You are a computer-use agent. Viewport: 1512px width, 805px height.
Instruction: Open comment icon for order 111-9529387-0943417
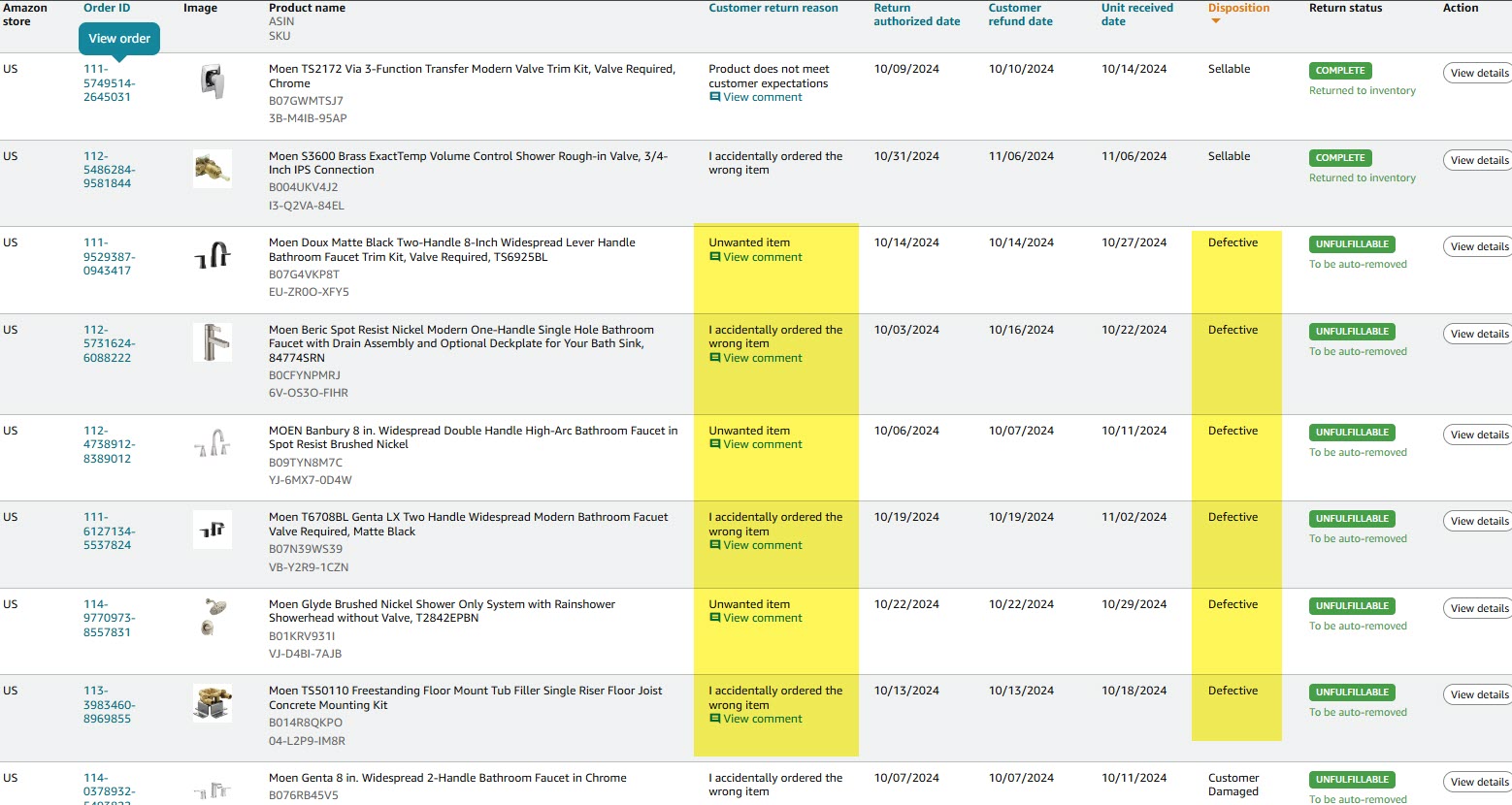[715, 257]
